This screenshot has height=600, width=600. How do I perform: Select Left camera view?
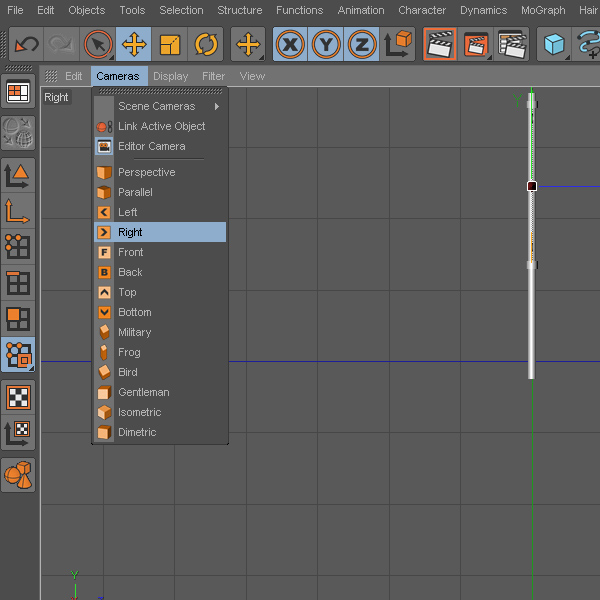pyautogui.click(x=160, y=212)
